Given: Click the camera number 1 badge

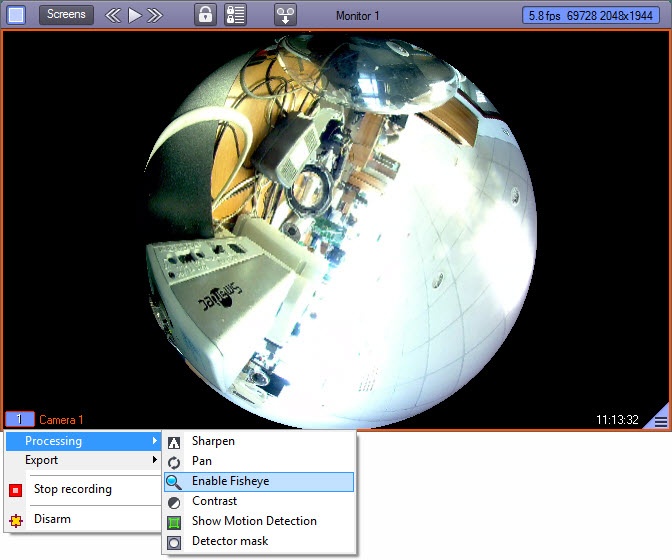Looking at the screenshot, I should pos(19,420).
